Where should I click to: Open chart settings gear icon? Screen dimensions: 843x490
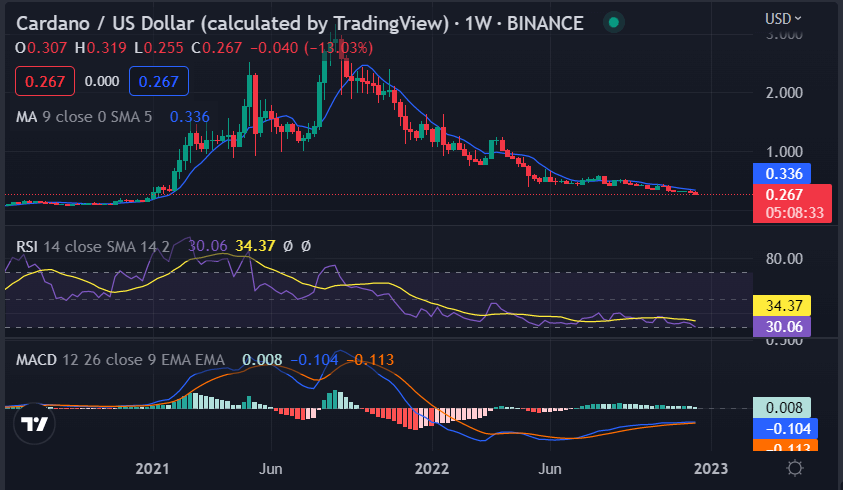click(x=795, y=468)
